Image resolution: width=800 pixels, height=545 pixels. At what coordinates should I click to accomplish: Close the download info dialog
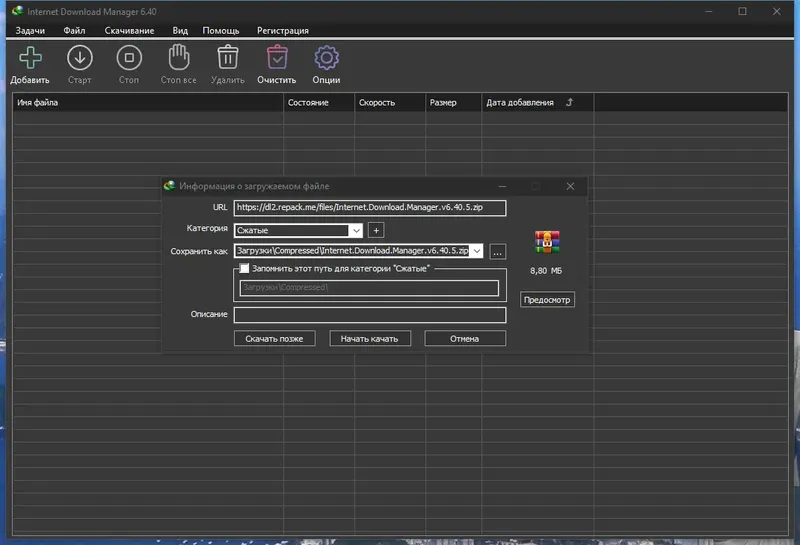[570, 186]
